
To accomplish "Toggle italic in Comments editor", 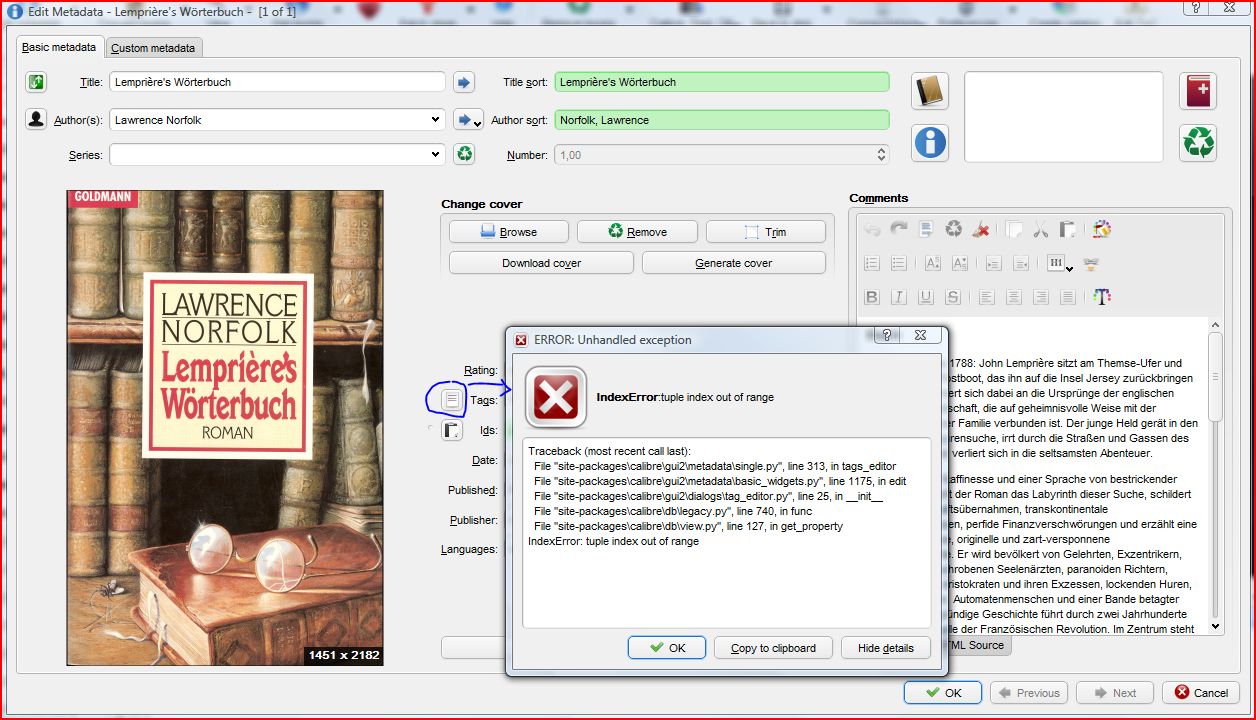I will [899, 297].
